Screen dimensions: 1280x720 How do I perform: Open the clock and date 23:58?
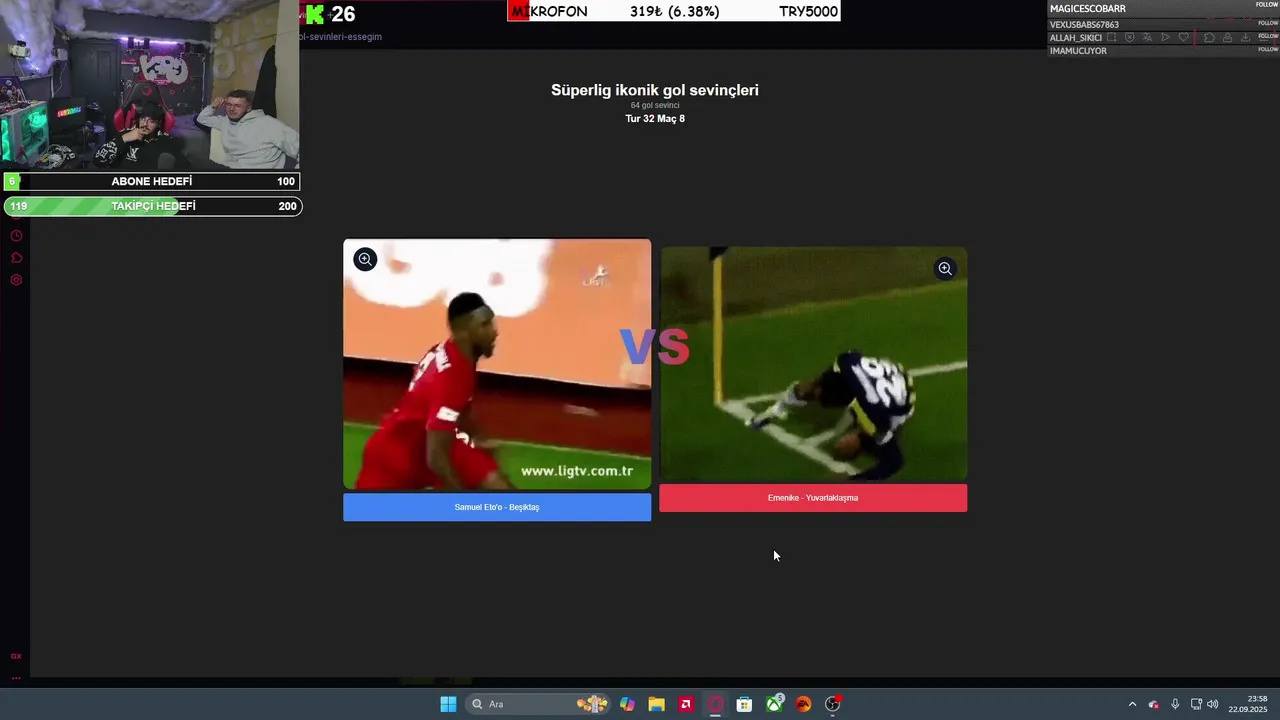click(x=1250, y=704)
